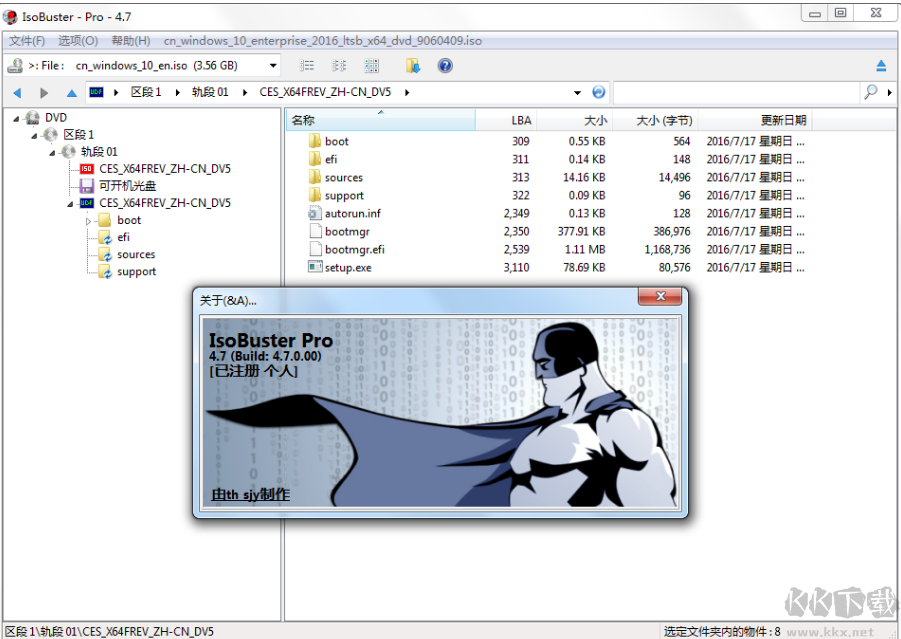901x639 pixels.
Task: Open the 选项(O) menu
Action: point(77,41)
